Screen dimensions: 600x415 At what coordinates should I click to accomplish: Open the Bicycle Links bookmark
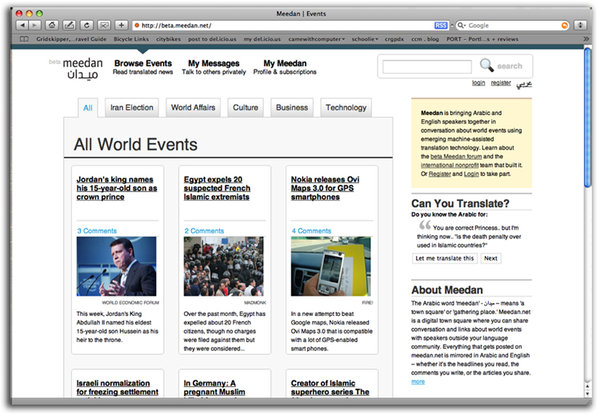(131, 39)
